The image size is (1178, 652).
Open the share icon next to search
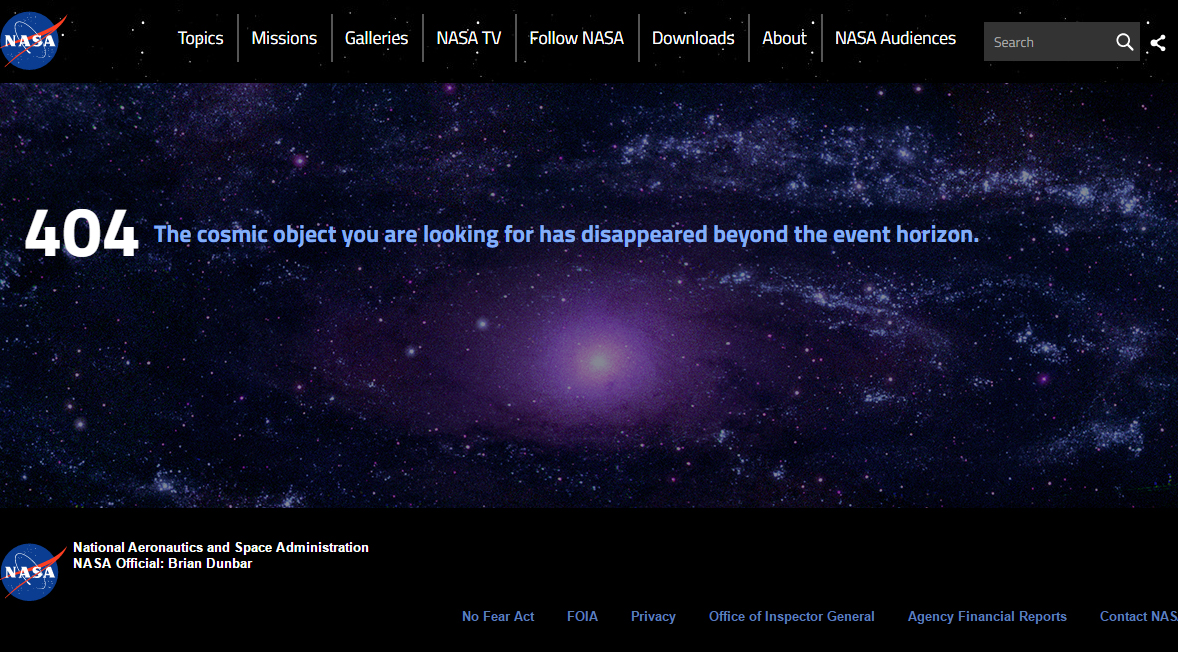pos(1158,42)
